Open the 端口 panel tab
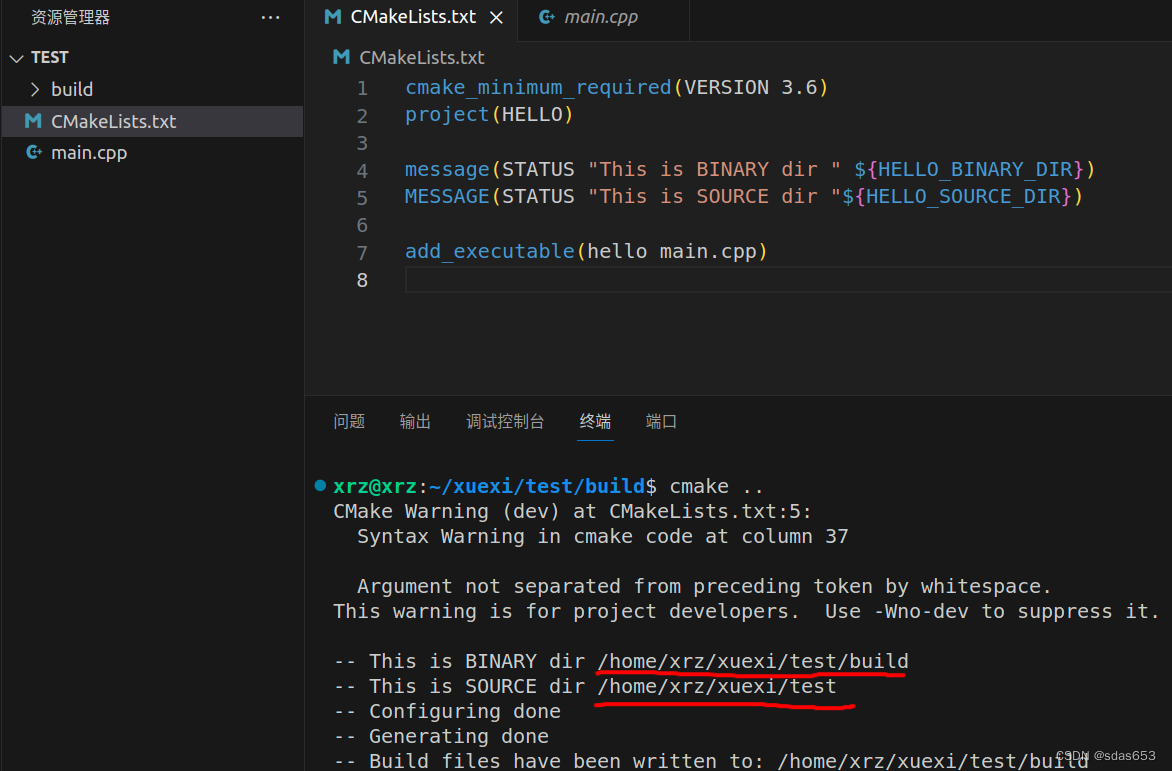 pyautogui.click(x=660, y=421)
